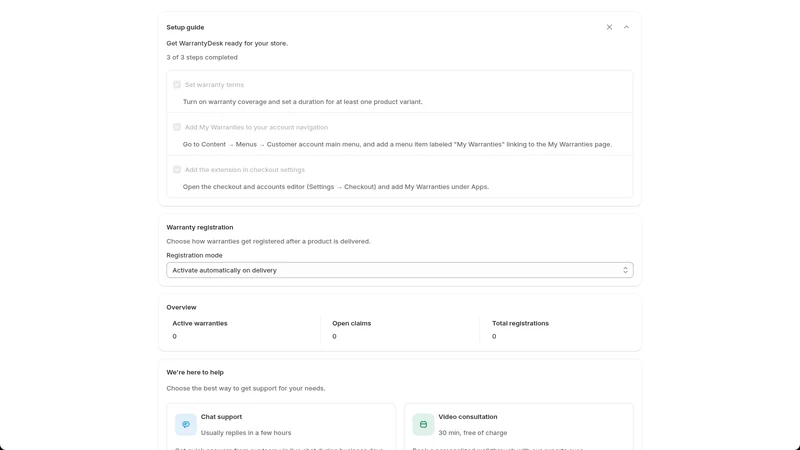Click the up/down arrows on Registration mode select
Screen dimensions: 800x450
[x=625, y=270]
